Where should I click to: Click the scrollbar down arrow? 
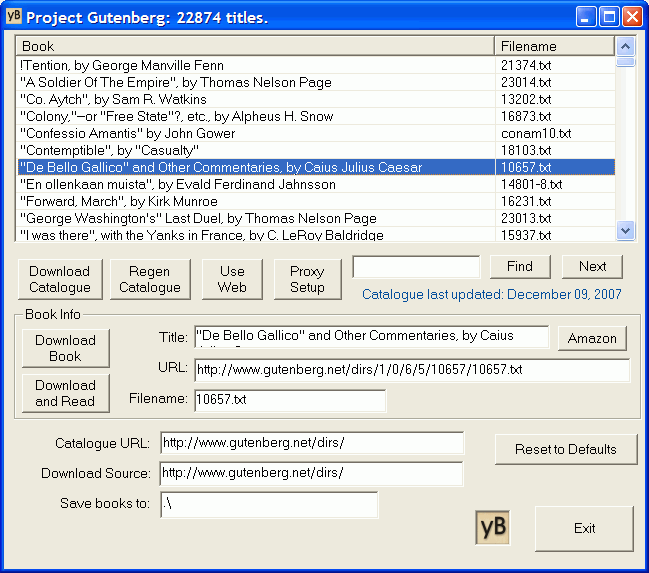[625, 230]
